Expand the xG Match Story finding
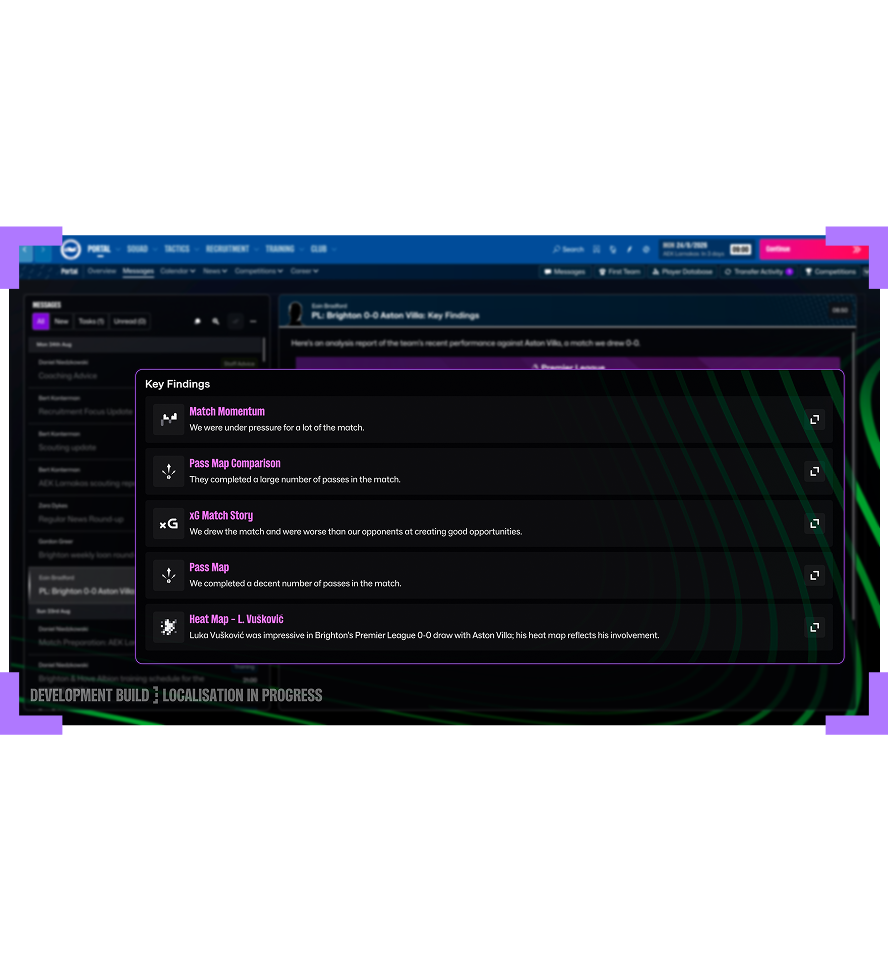Image resolution: width=888 pixels, height=960 pixels. (815, 523)
